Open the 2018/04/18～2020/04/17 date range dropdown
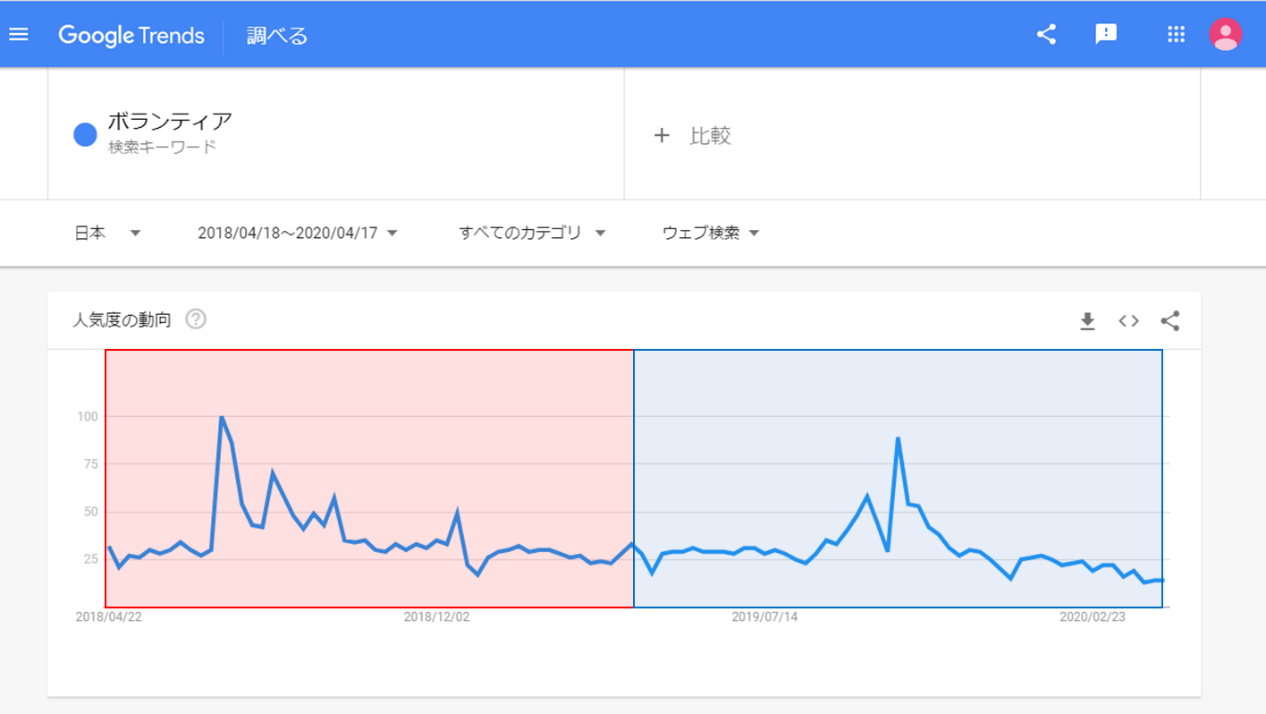The image size is (1266, 714). (x=297, y=233)
